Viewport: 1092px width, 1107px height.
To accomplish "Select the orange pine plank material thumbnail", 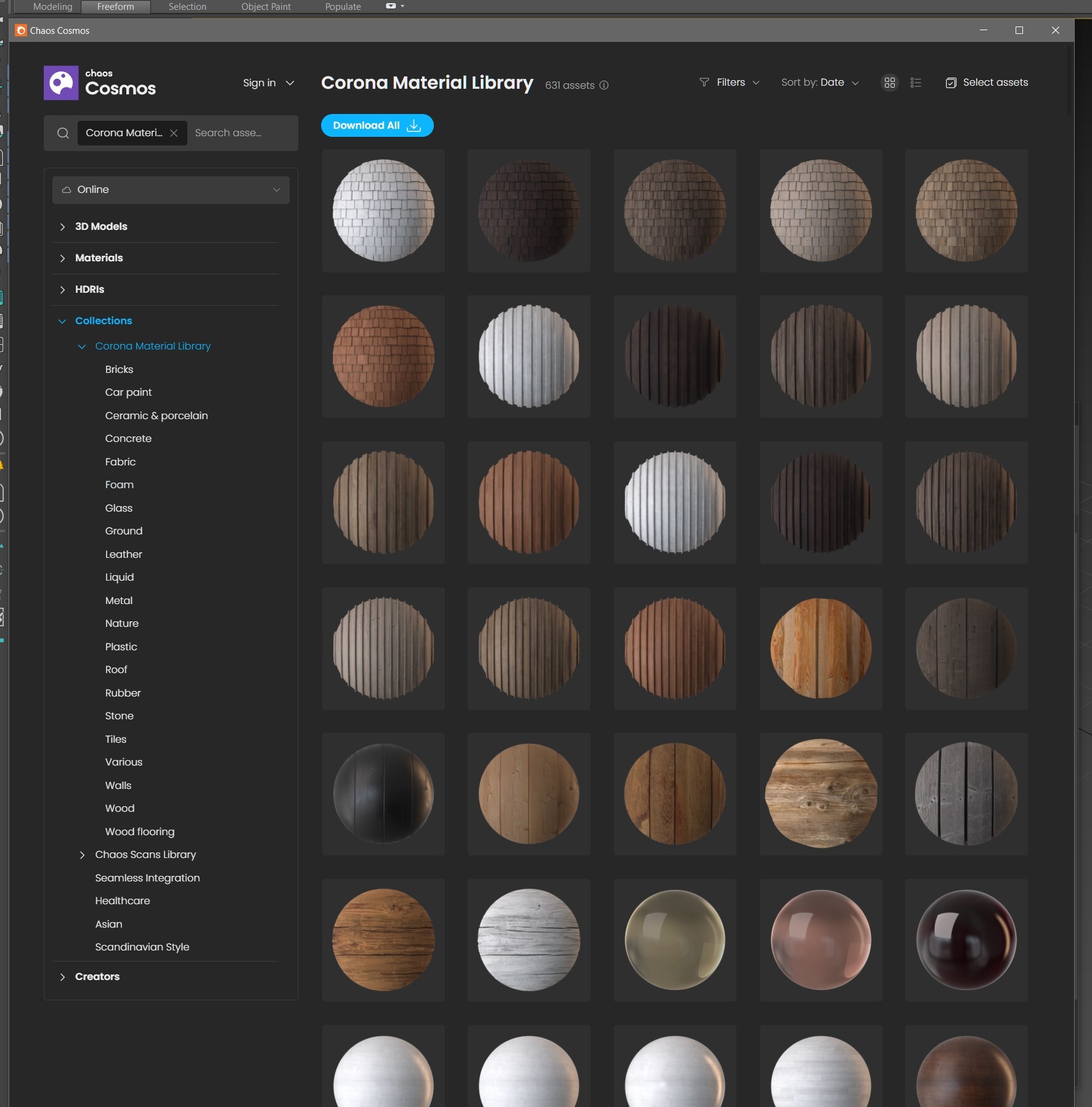I will 821,648.
